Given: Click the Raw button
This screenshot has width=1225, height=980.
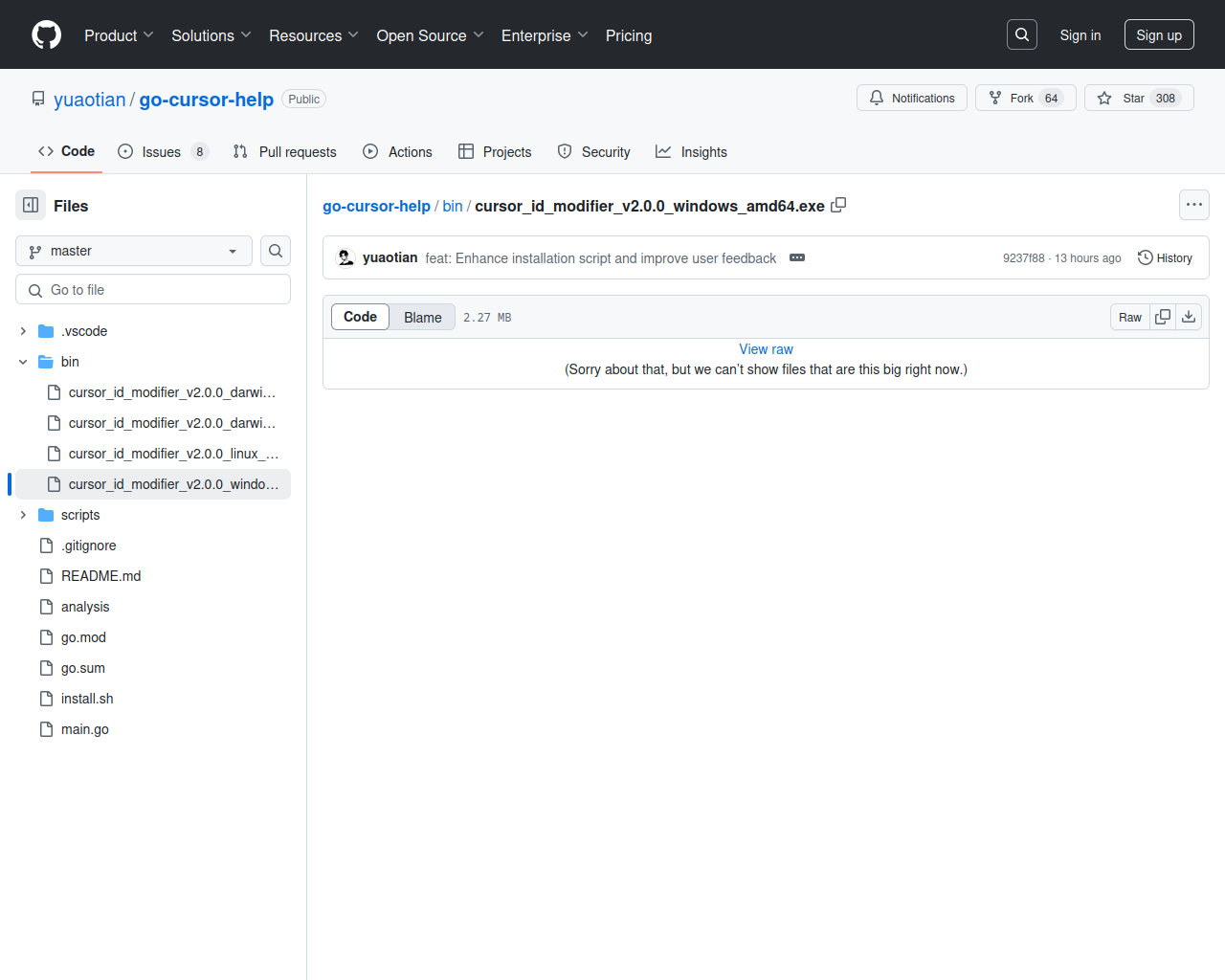Looking at the screenshot, I should click(x=1130, y=317).
